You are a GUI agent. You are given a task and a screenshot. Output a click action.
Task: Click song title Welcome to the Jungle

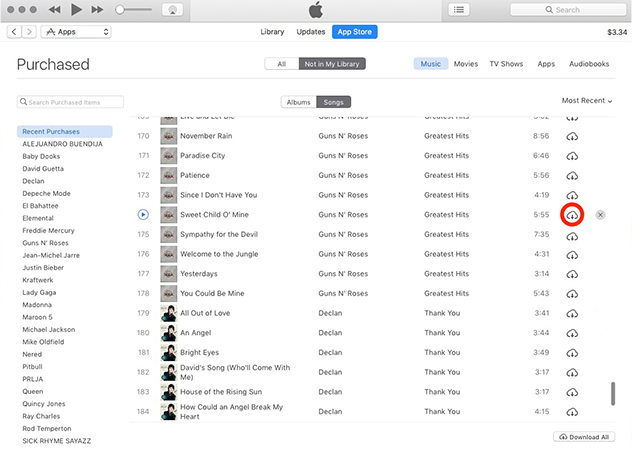point(219,254)
